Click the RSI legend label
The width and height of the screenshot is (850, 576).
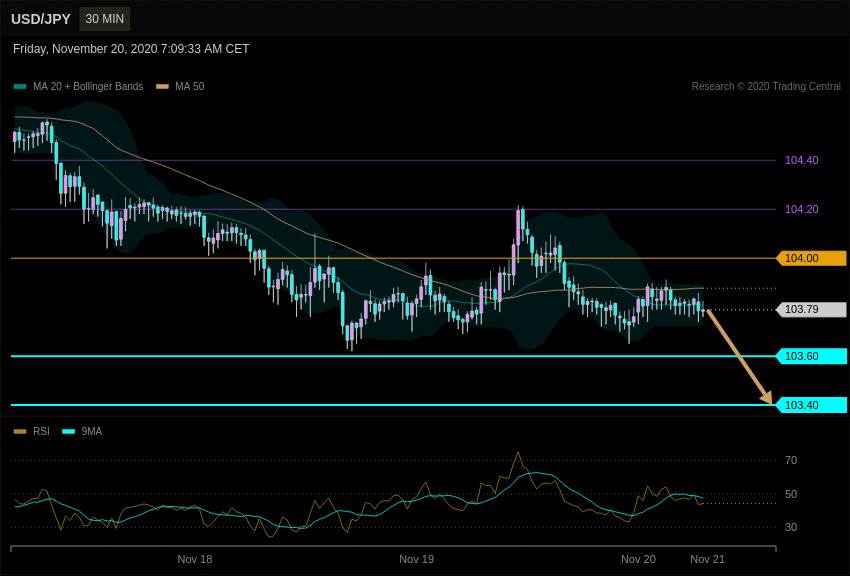tap(41, 431)
